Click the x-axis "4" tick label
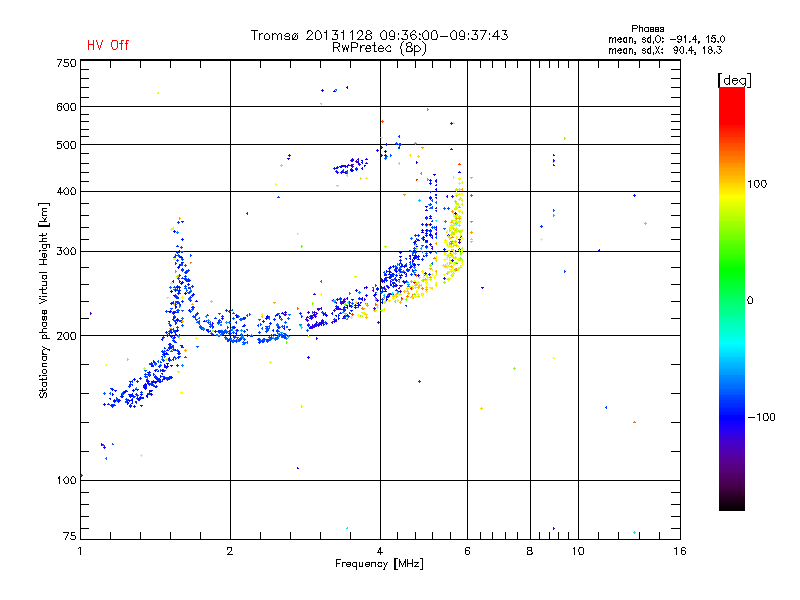 coord(380,551)
